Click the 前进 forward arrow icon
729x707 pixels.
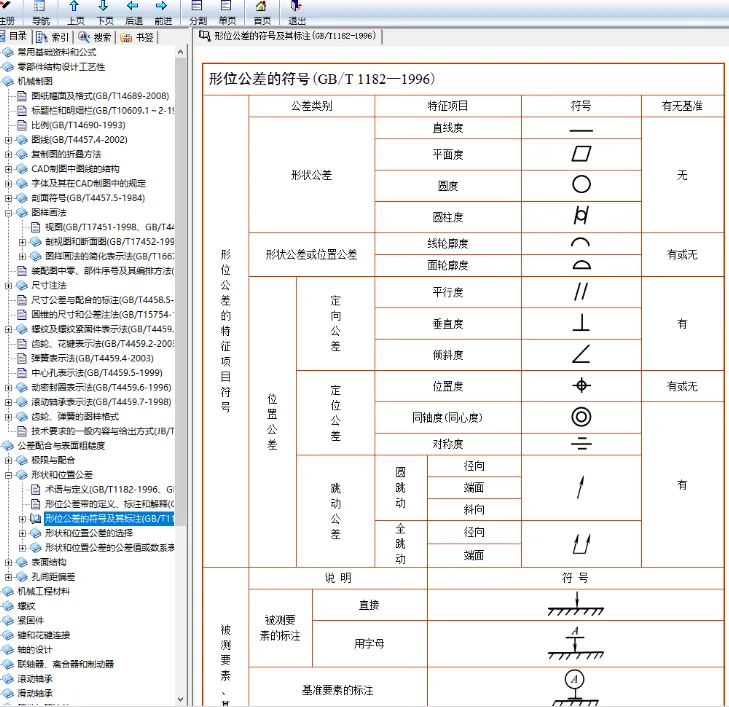[162, 7]
